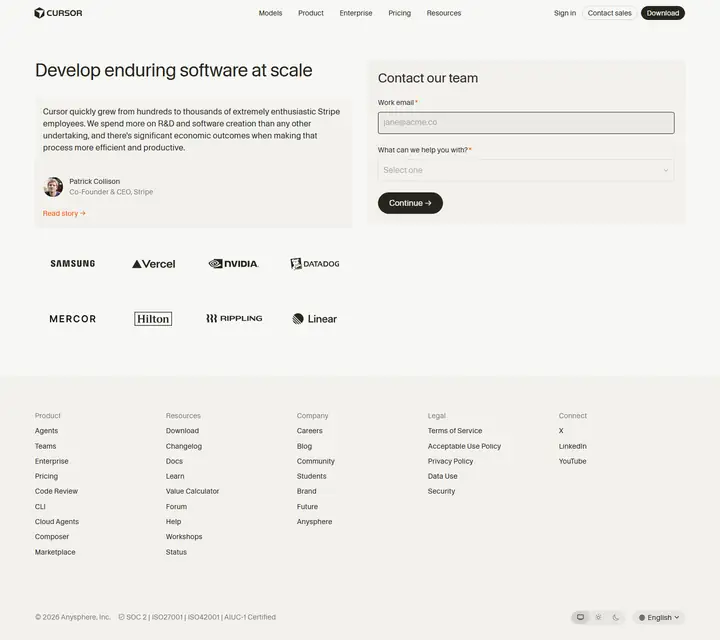The height and width of the screenshot is (640, 720).
Task: Click the Vercel logo
Action: pos(153,264)
